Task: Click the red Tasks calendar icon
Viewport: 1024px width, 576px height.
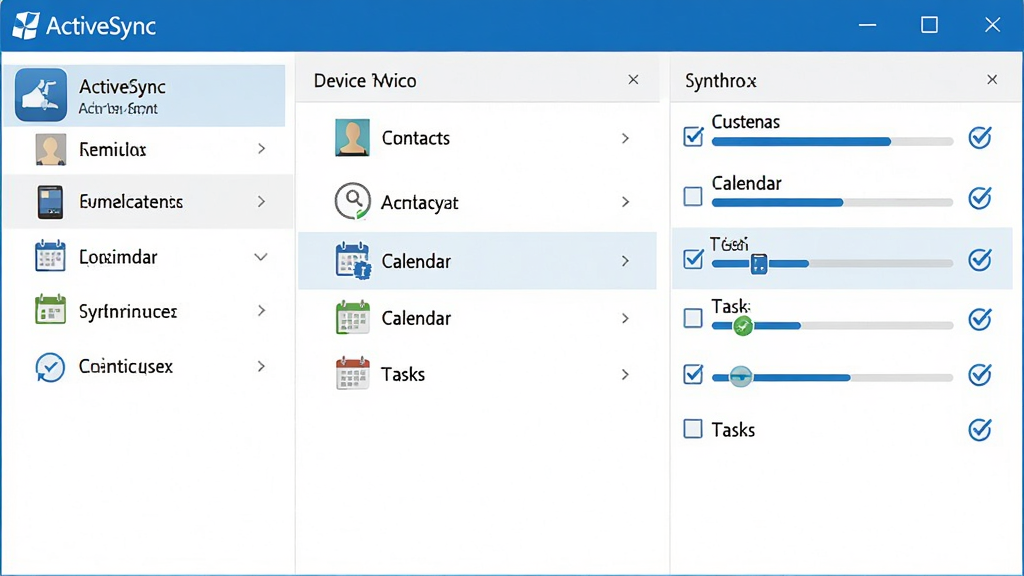Action: click(x=353, y=374)
